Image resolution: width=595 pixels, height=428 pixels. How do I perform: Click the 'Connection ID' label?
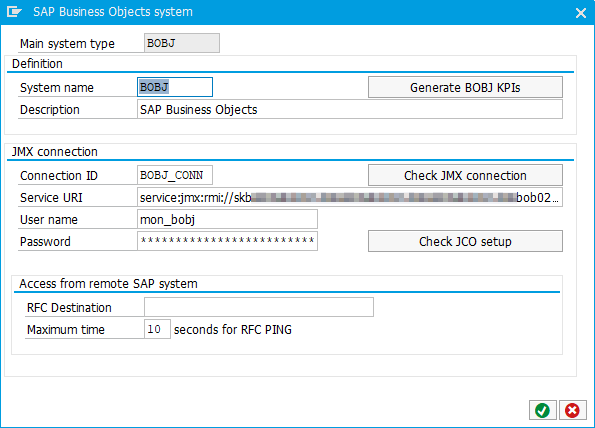59,176
